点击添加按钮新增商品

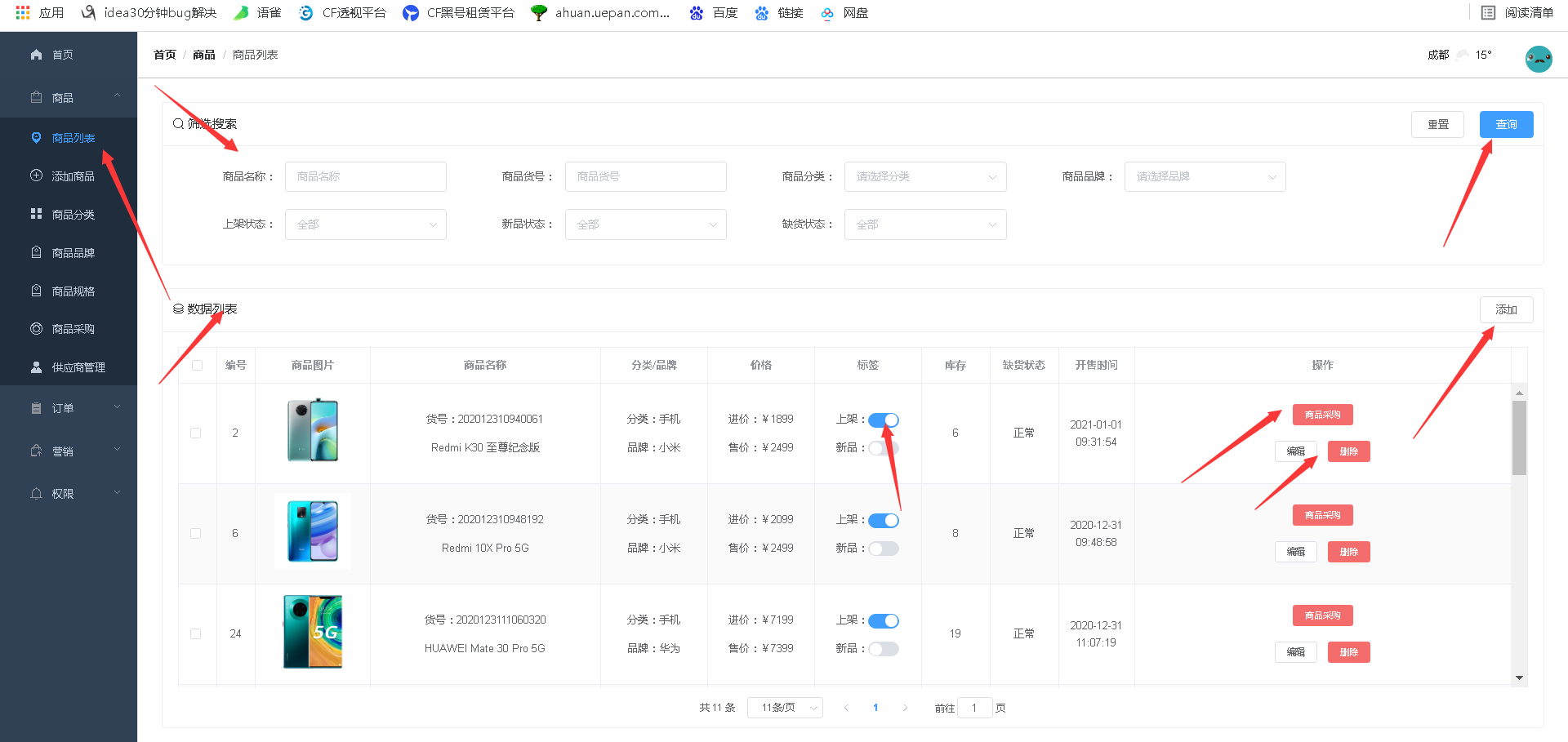click(x=1506, y=309)
